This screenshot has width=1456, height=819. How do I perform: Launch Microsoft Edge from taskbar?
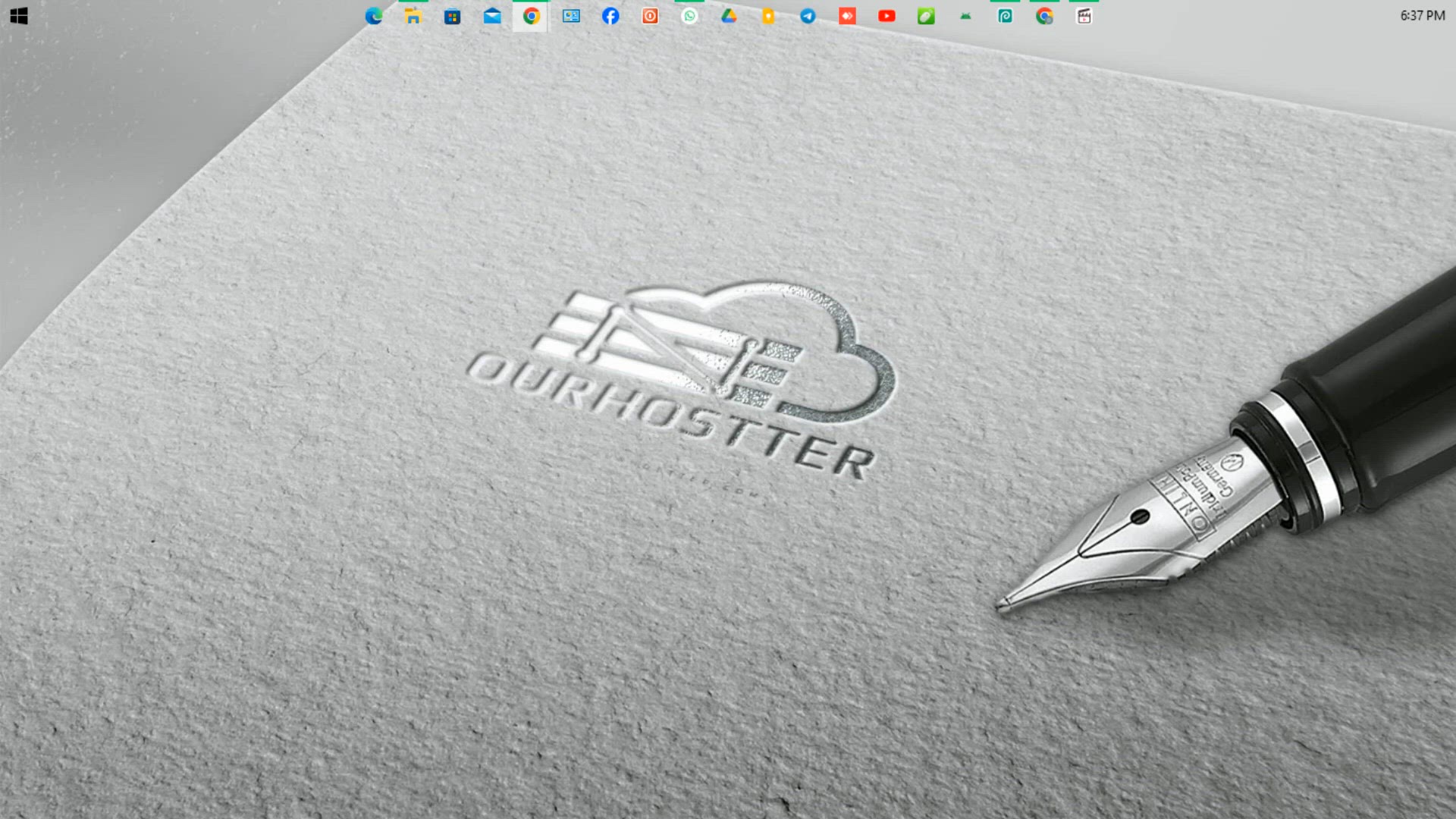374,16
